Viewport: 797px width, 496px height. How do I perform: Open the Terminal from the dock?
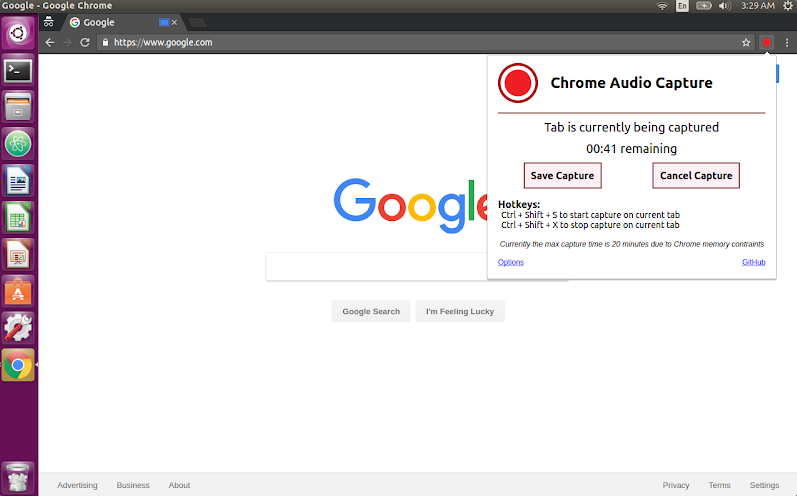tap(18, 70)
